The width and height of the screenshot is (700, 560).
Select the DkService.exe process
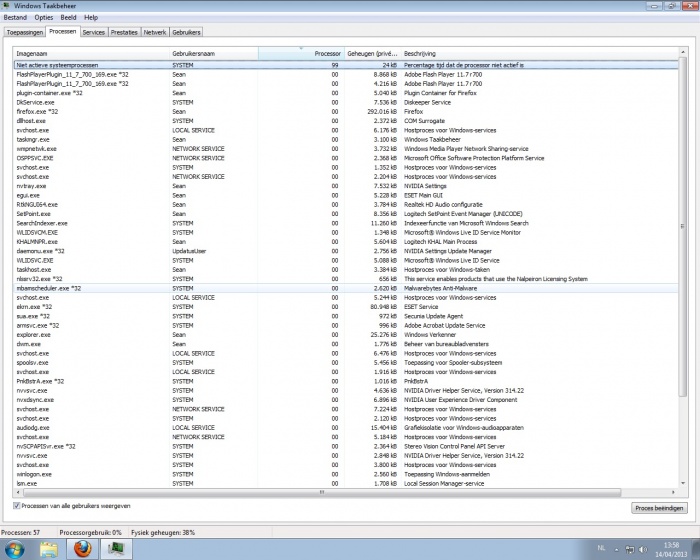tap(346, 102)
